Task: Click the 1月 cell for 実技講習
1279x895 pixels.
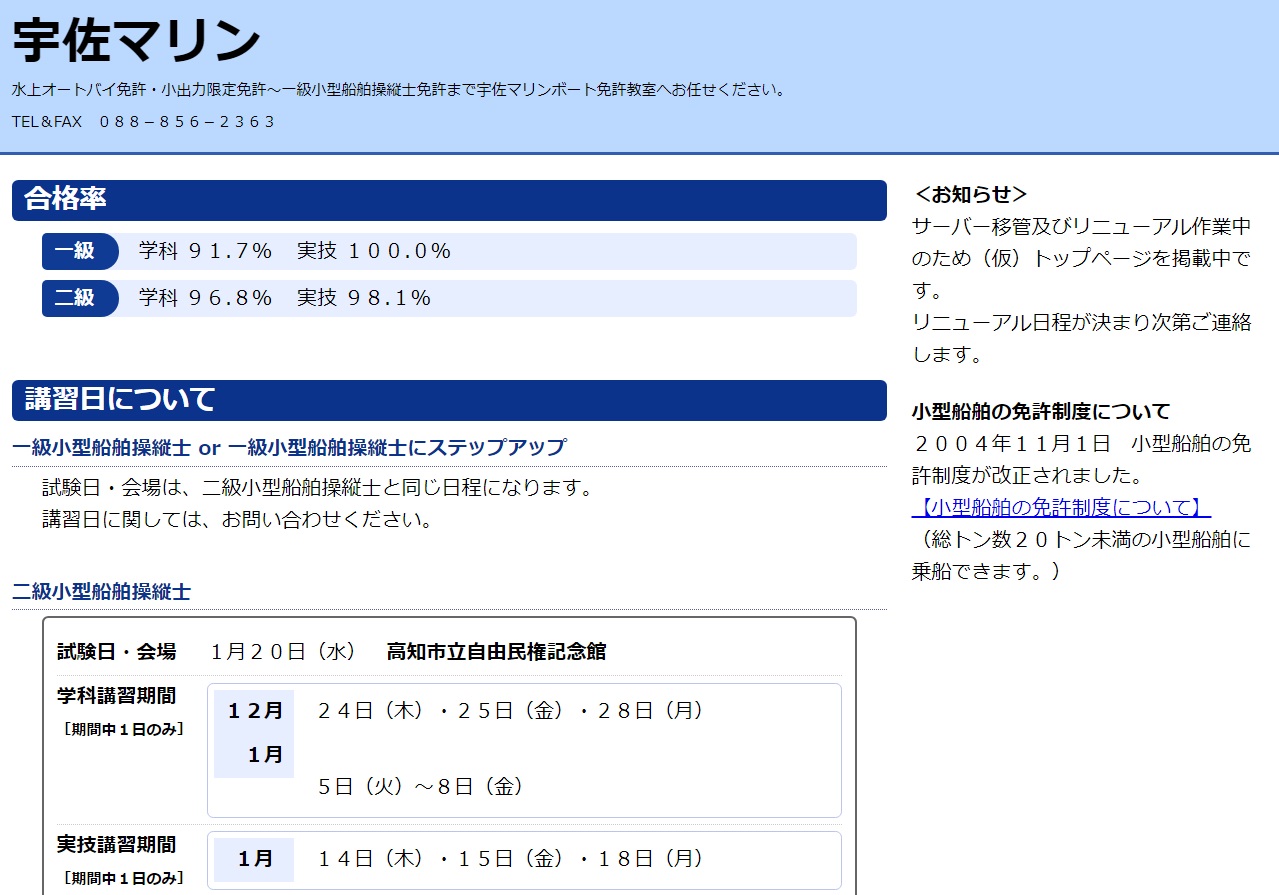Action: tap(254, 859)
